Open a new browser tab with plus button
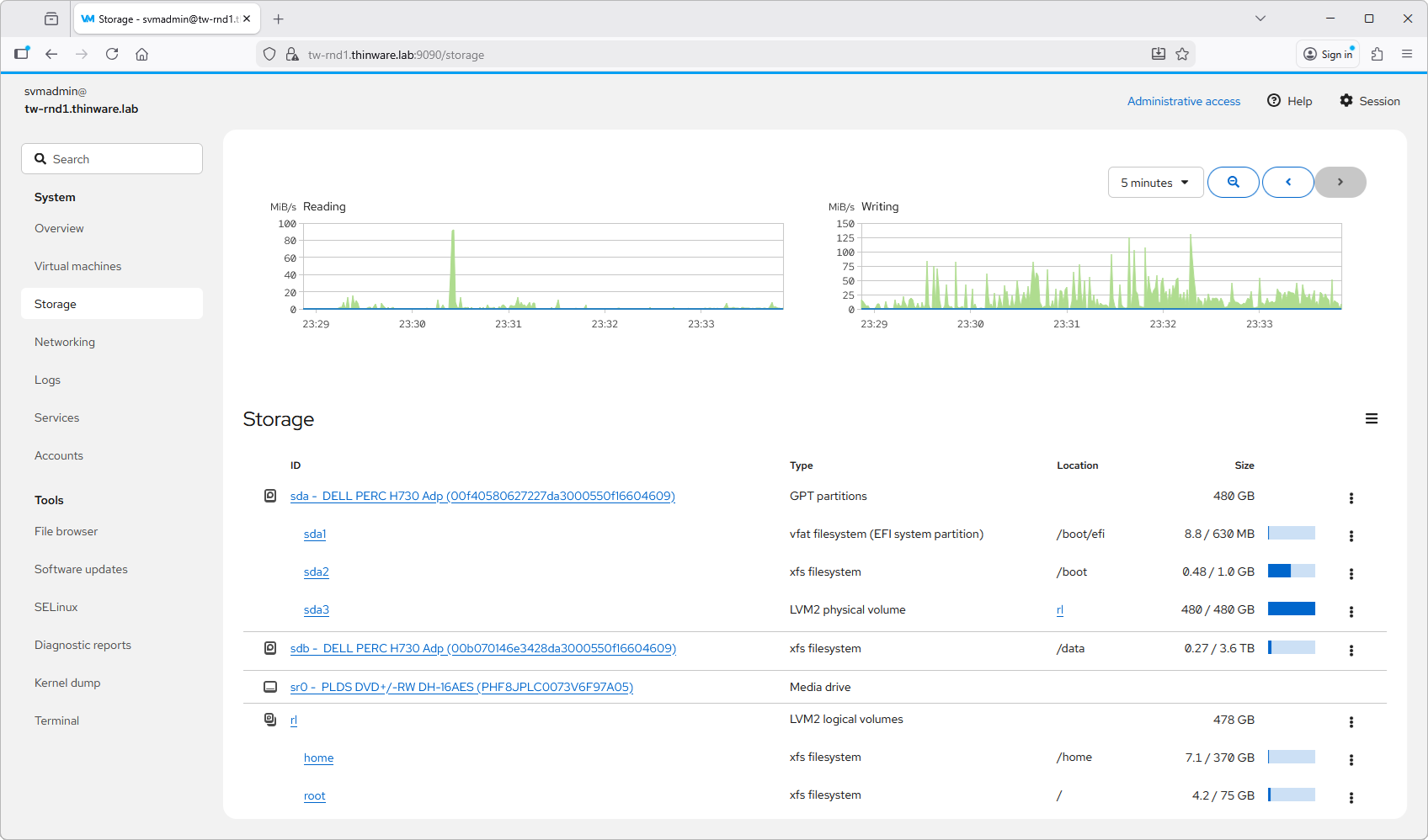 click(x=279, y=19)
